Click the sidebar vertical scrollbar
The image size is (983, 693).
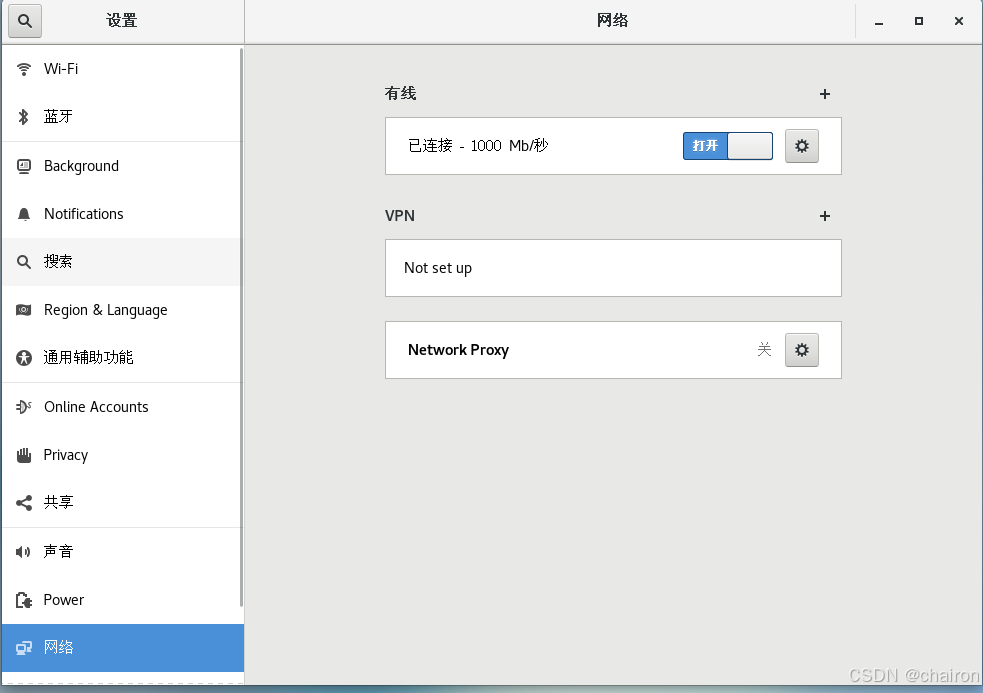(241, 326)
